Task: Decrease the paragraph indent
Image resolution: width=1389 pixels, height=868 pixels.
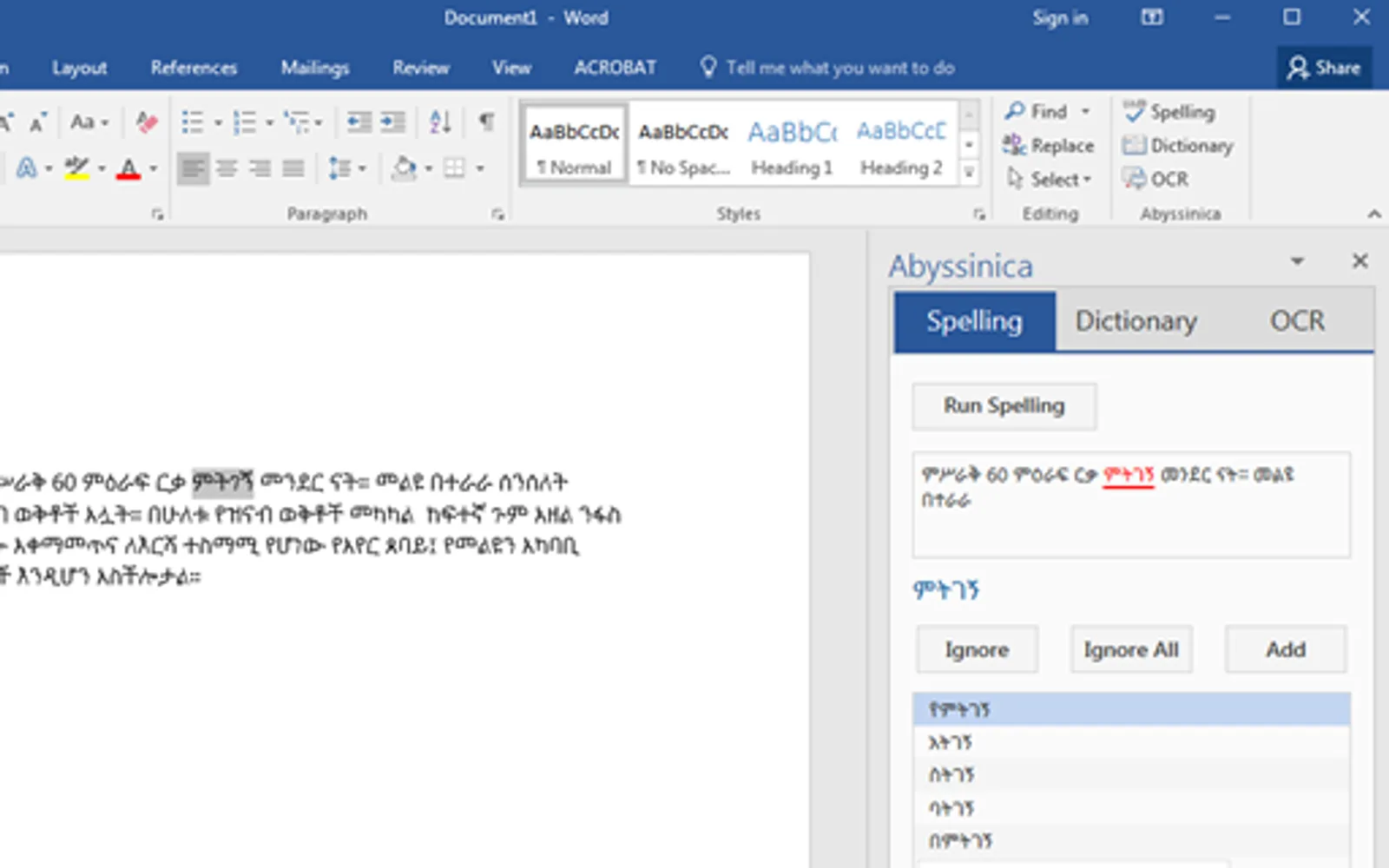Action: (359, 122)
